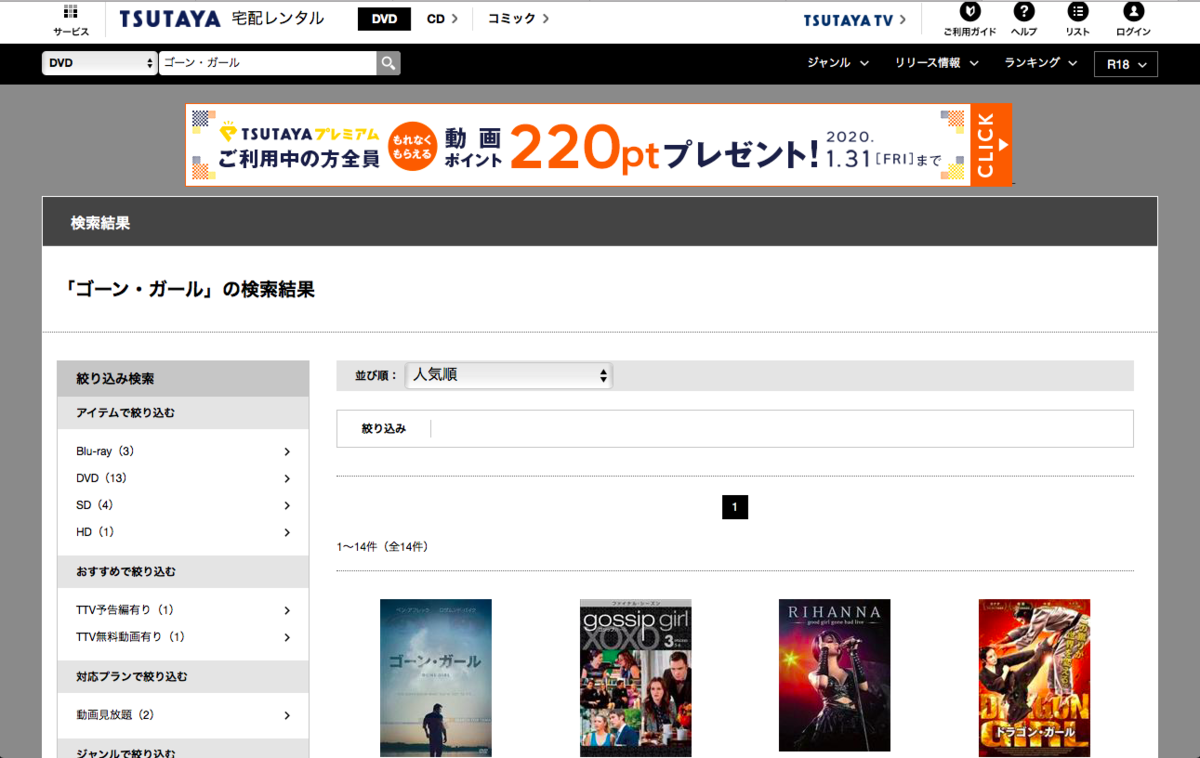Filter by HD（1）

coord(183,532)
